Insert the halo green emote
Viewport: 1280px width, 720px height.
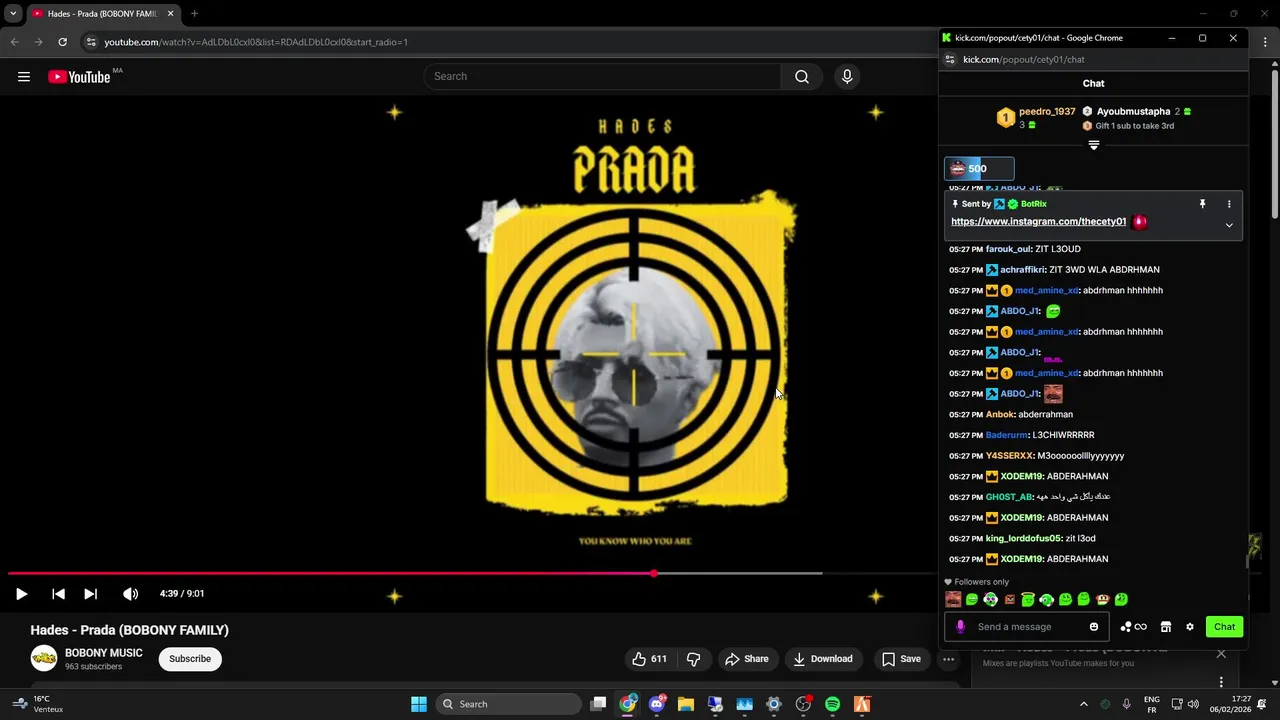pos(1027,600)
